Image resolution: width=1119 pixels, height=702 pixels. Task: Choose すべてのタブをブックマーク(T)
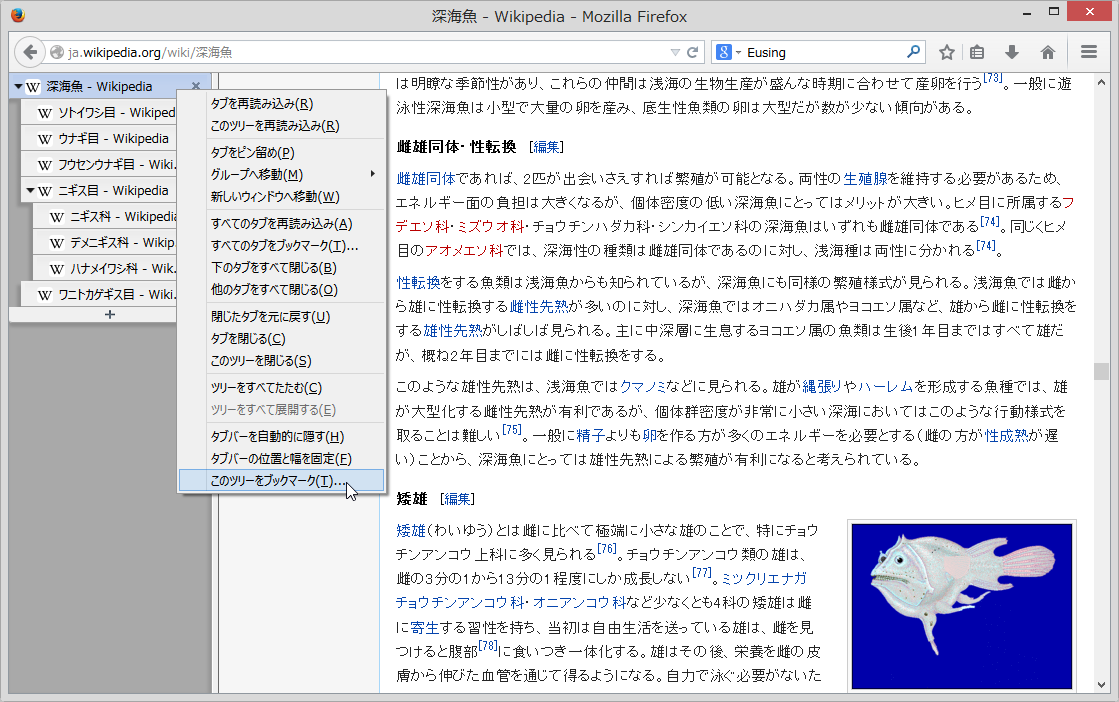click(281, 245)
